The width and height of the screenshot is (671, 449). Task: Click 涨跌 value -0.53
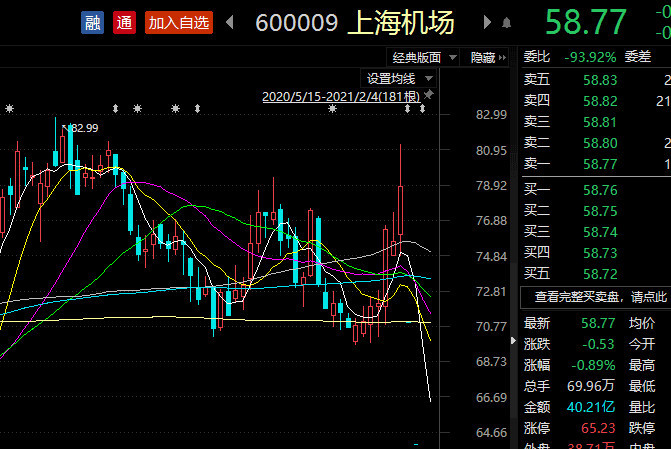[598, 344]
